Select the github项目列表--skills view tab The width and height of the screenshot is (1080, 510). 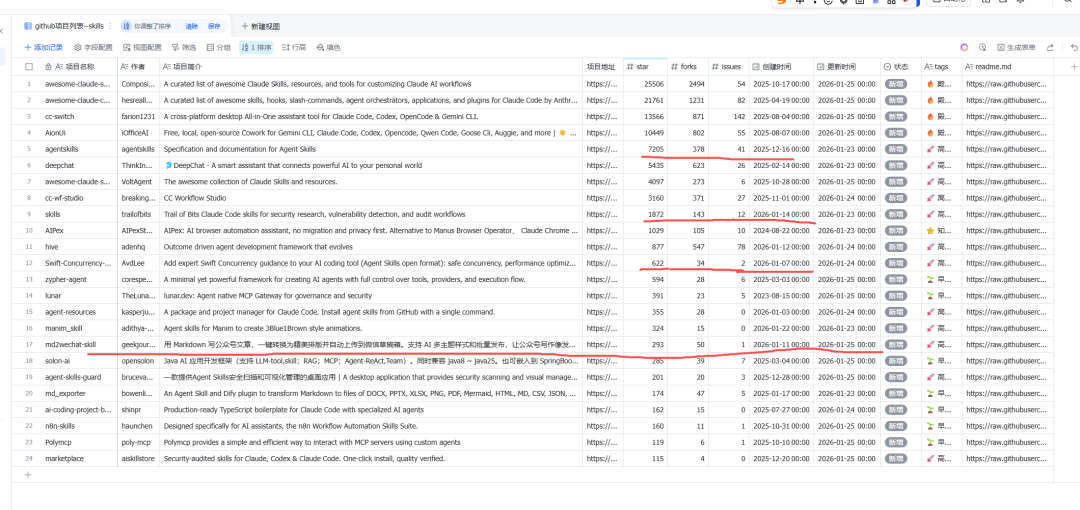[x=64, y=25]
